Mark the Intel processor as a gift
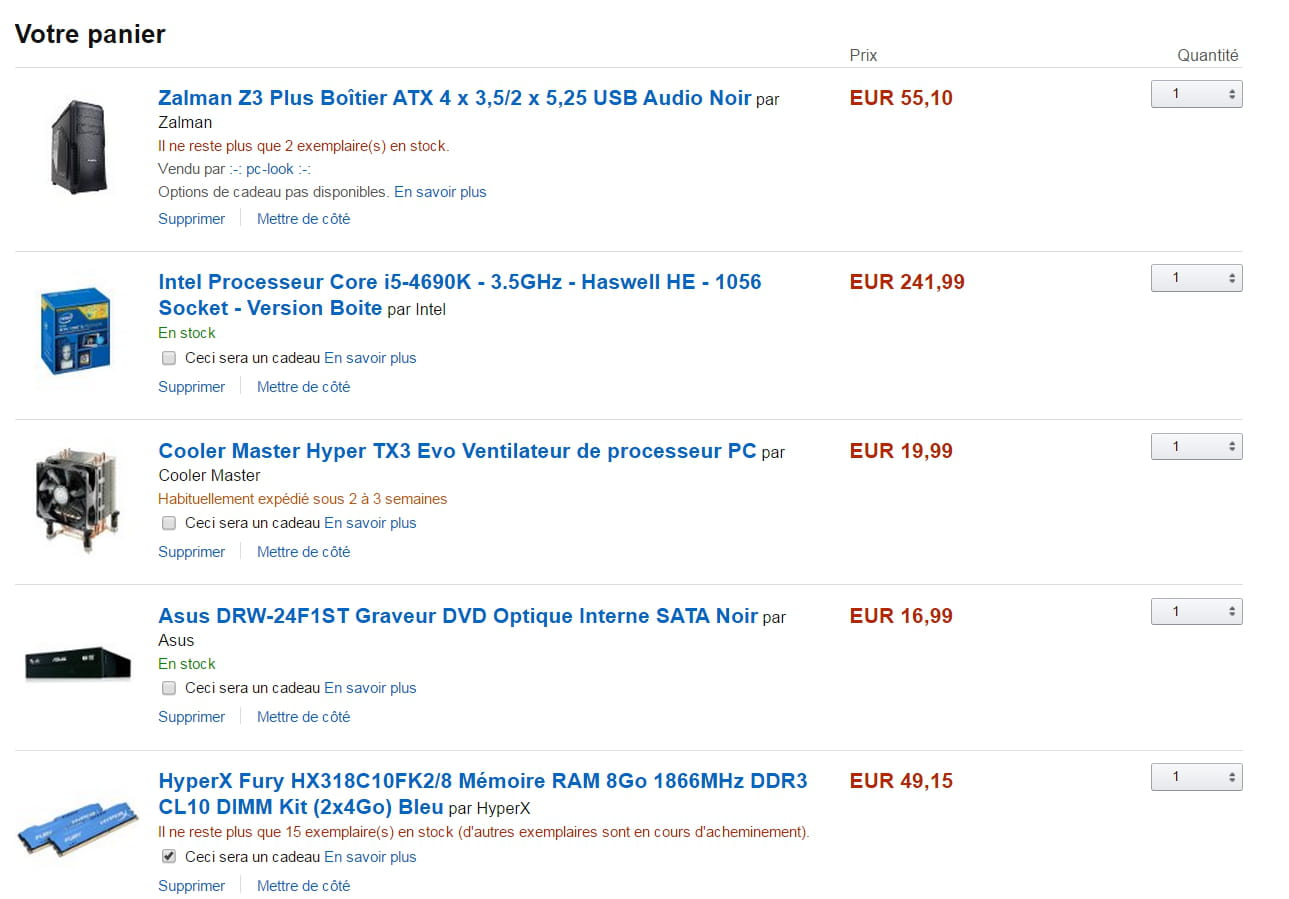This screenshot has width=1289, height=899. pos(169,358)
